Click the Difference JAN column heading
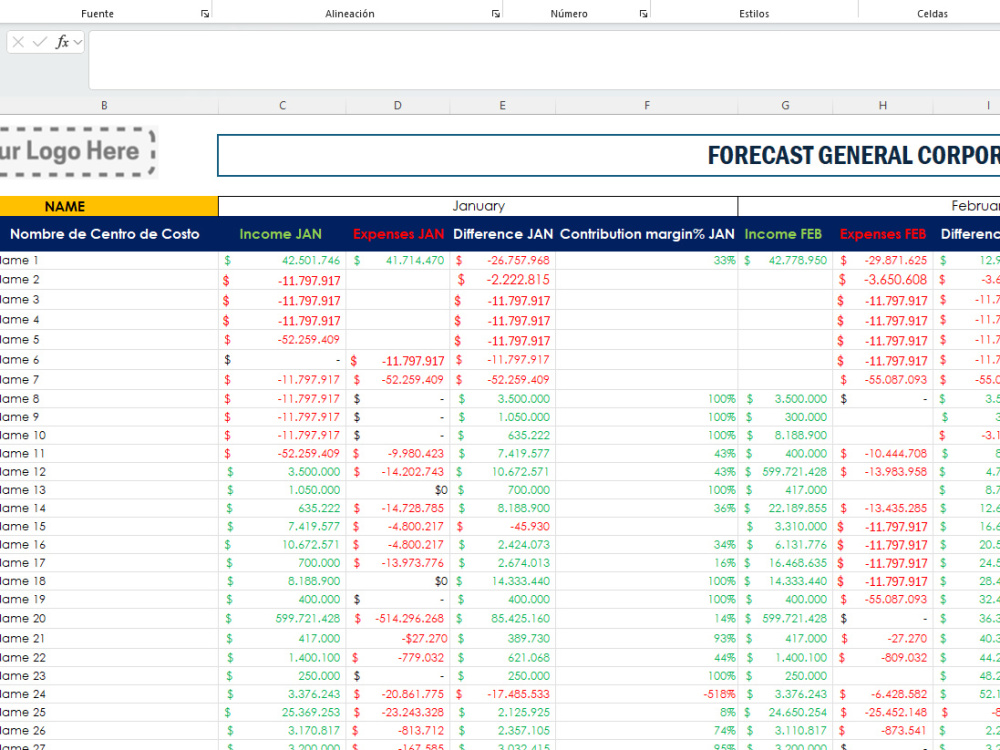1000x750 pixels. tap(503, 234)
